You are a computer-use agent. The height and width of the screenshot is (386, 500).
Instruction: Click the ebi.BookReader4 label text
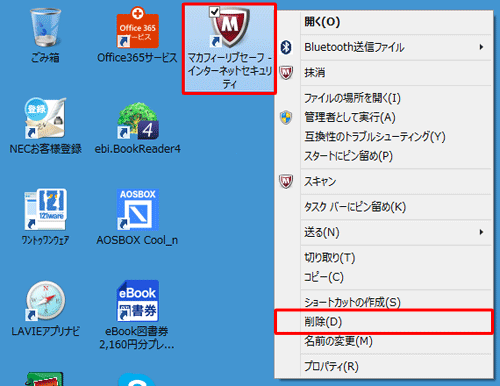point(138,149)
